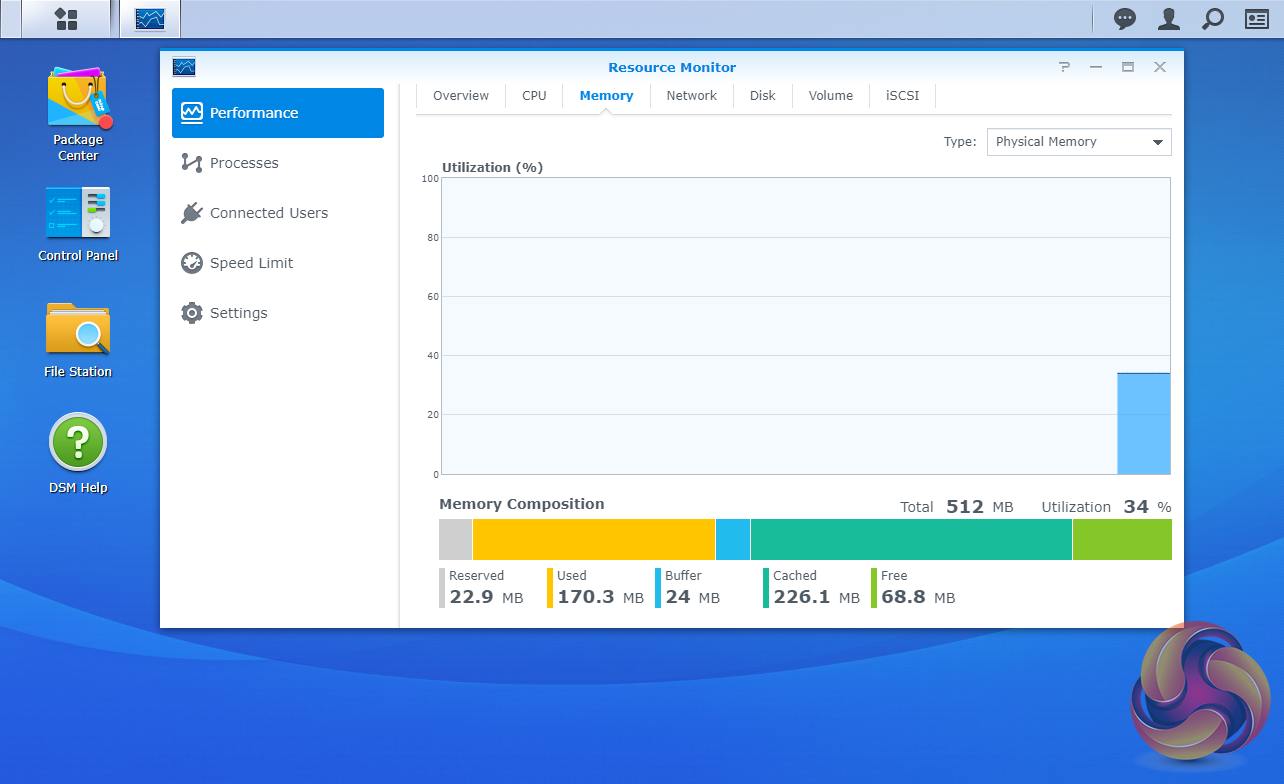
Task: Go to Processes in the sidebar
Action: 244,163
